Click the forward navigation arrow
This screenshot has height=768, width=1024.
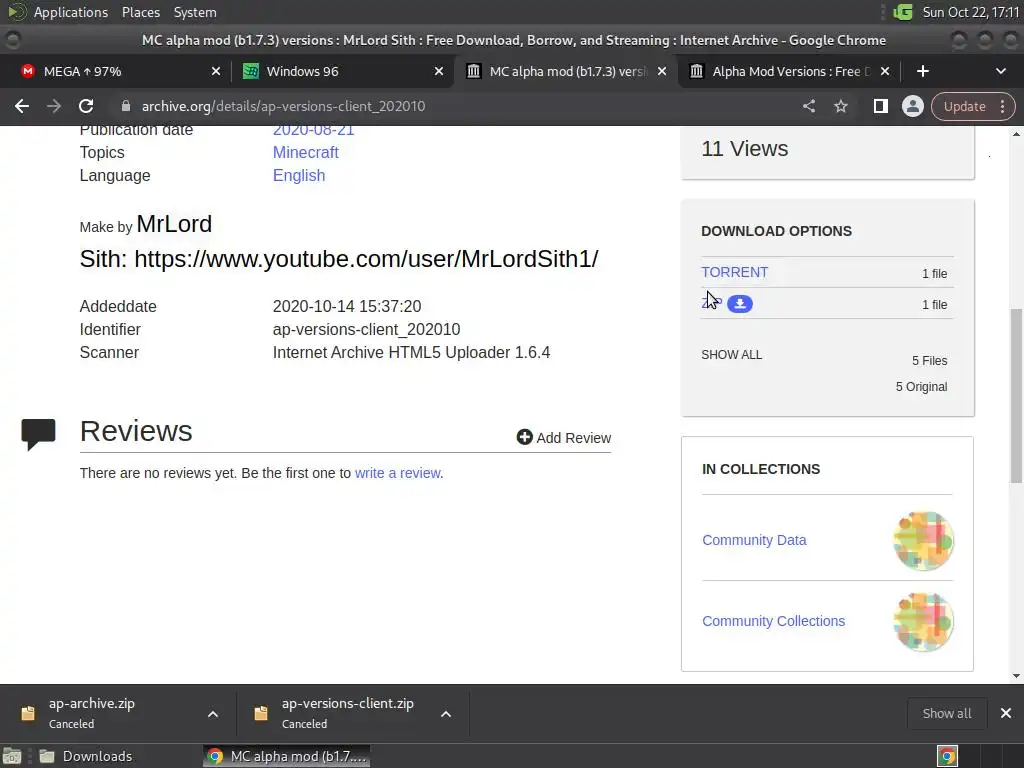[54, 106]
